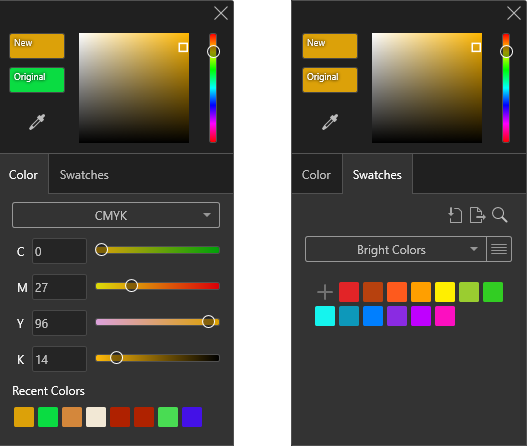Click the export swatch file icon
Viewport: 527px width, 446px height.
point(478,215)
